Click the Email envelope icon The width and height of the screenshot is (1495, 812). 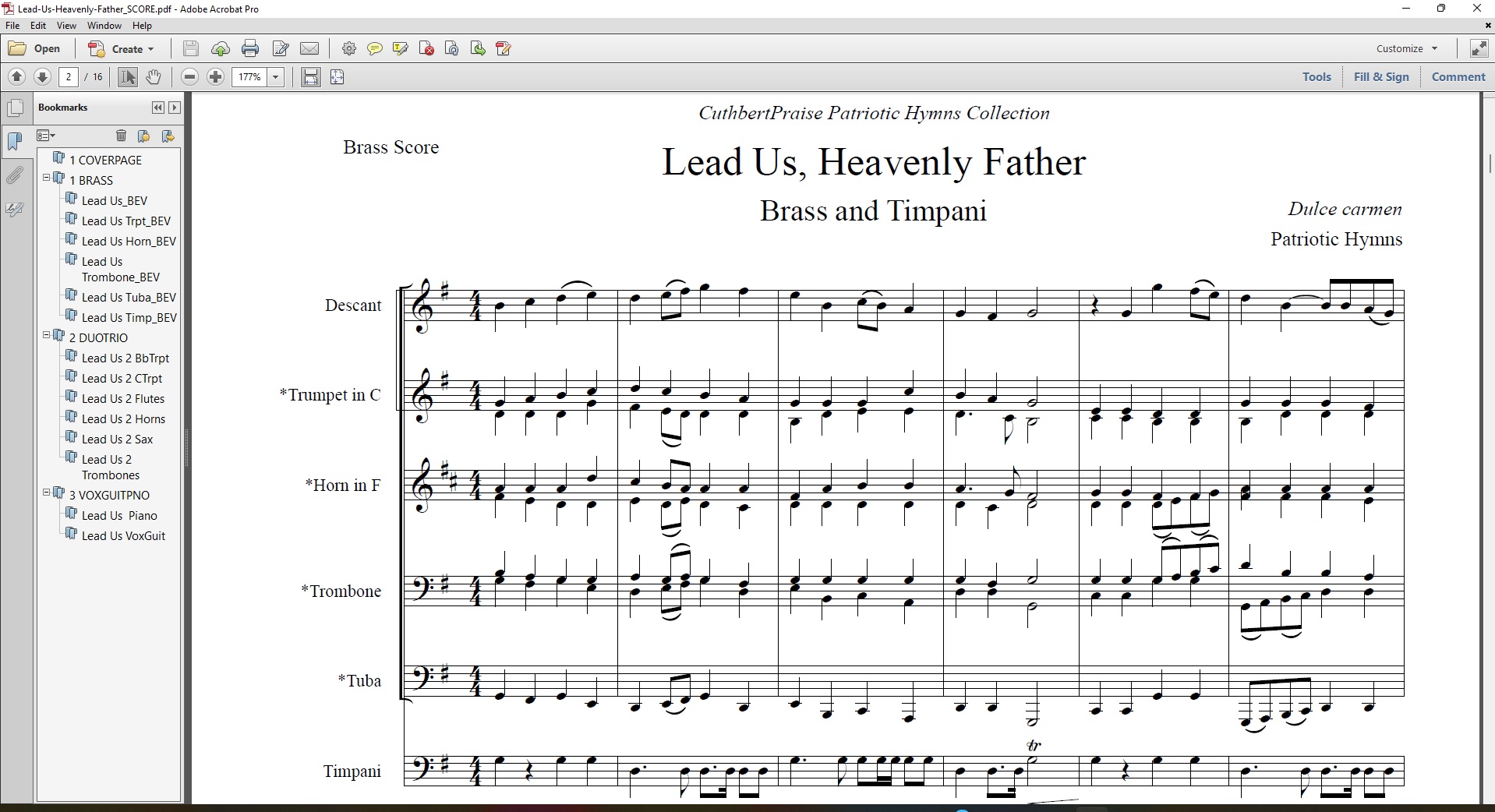(309, 48)
